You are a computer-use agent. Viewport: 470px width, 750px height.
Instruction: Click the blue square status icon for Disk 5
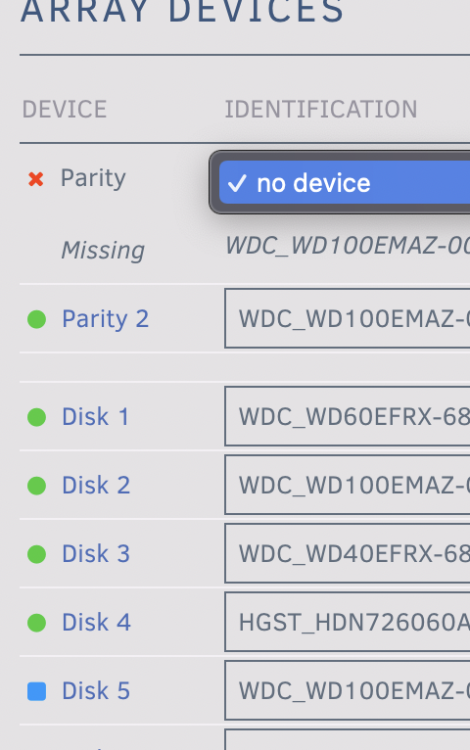click(x=37, y=691)
